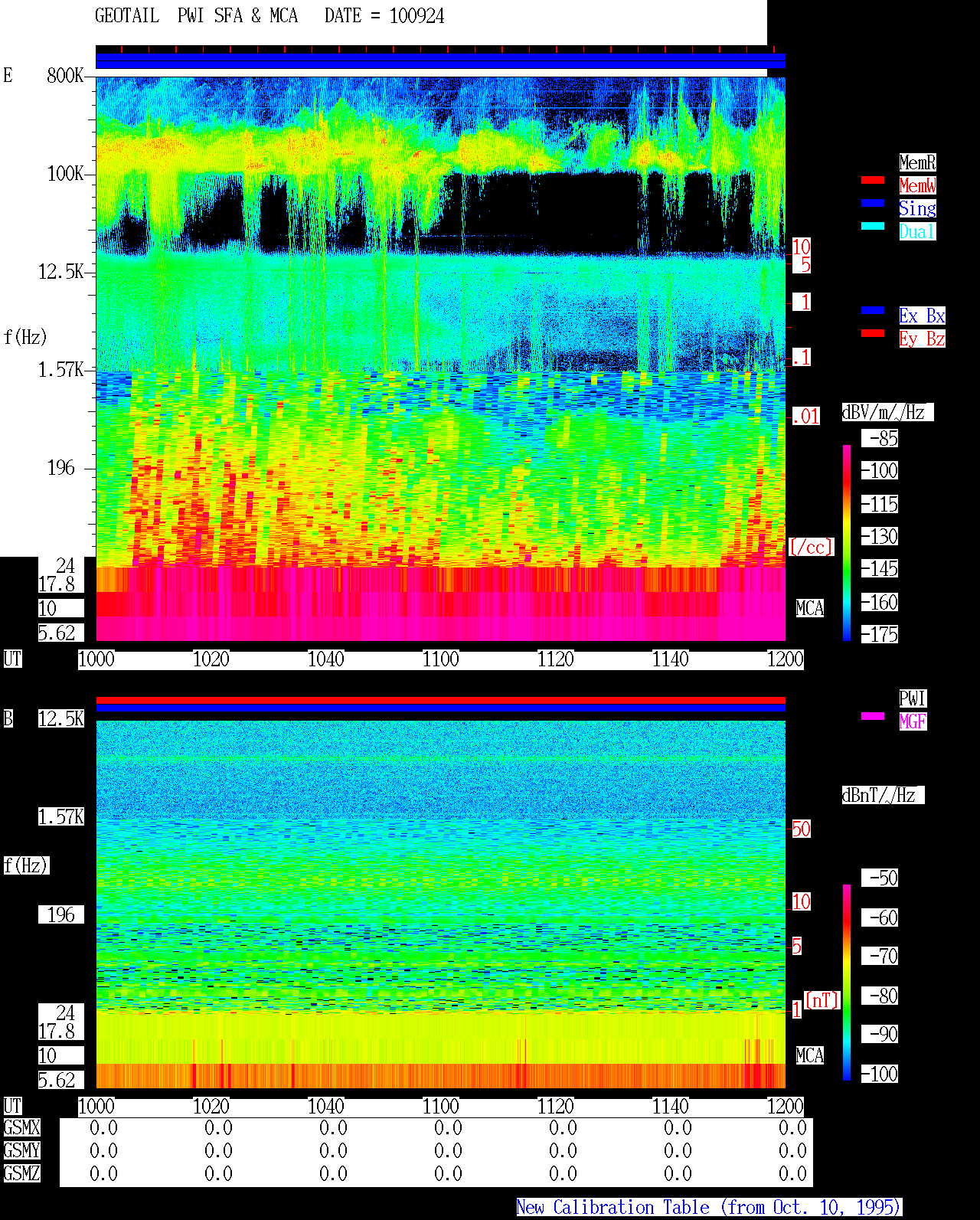Viewport: 980px width, 1220px height.
Task: Click the [nT] field unit label
Action: tap(822, 1000)
